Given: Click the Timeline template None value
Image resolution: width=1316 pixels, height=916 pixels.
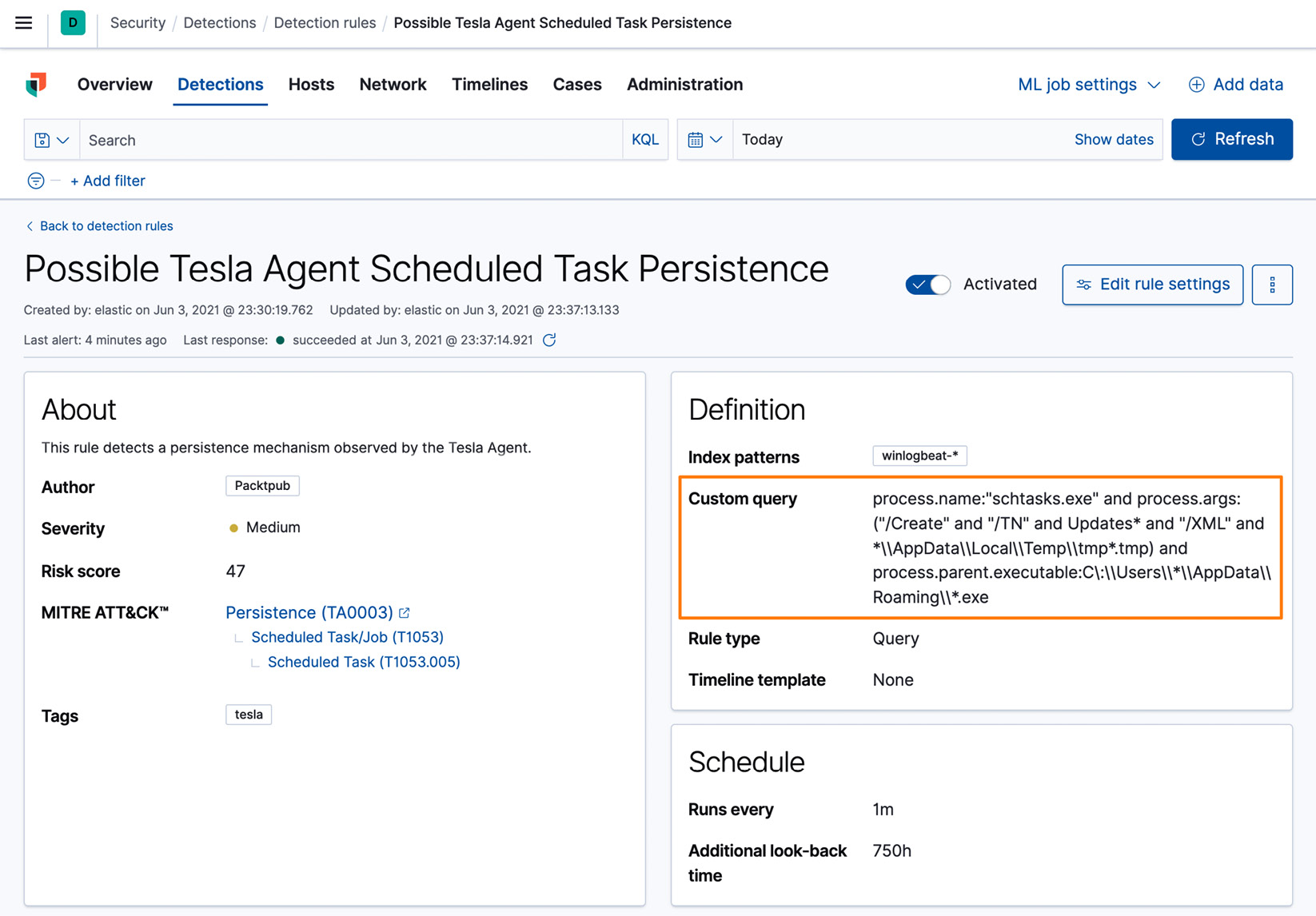Looking at the screenshot, I should [893, 680].
